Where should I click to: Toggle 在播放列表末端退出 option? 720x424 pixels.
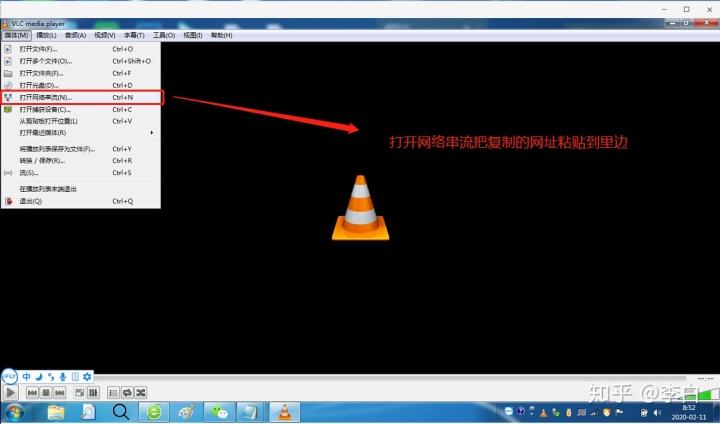pos(81,189)
